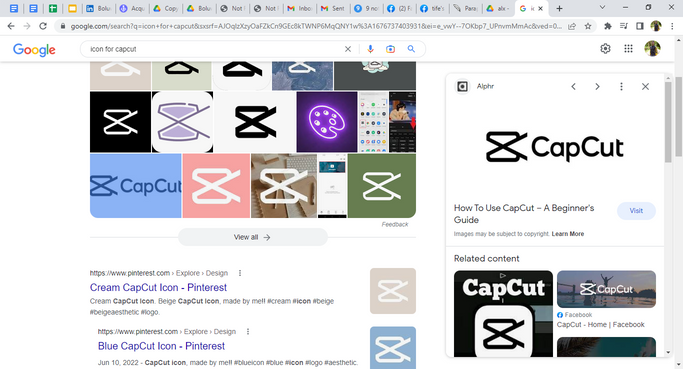Open more options for Blue CapCut result

[x=248, y=332]
